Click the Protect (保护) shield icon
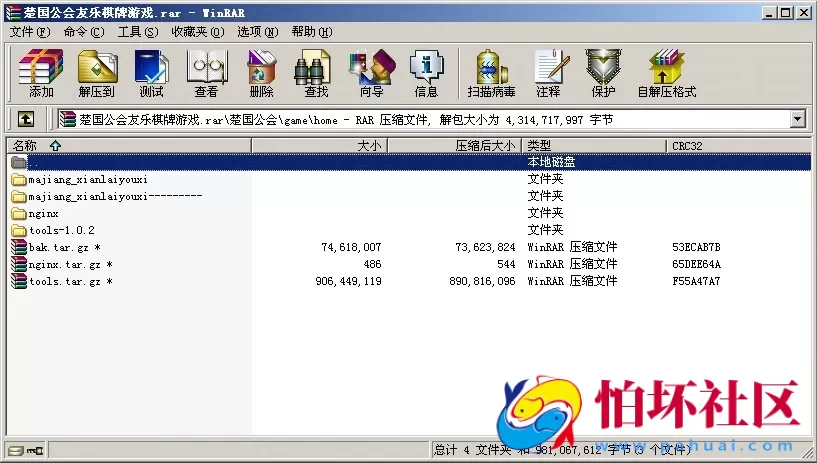Viewport: 817px width, 463px height. [603, 73]
